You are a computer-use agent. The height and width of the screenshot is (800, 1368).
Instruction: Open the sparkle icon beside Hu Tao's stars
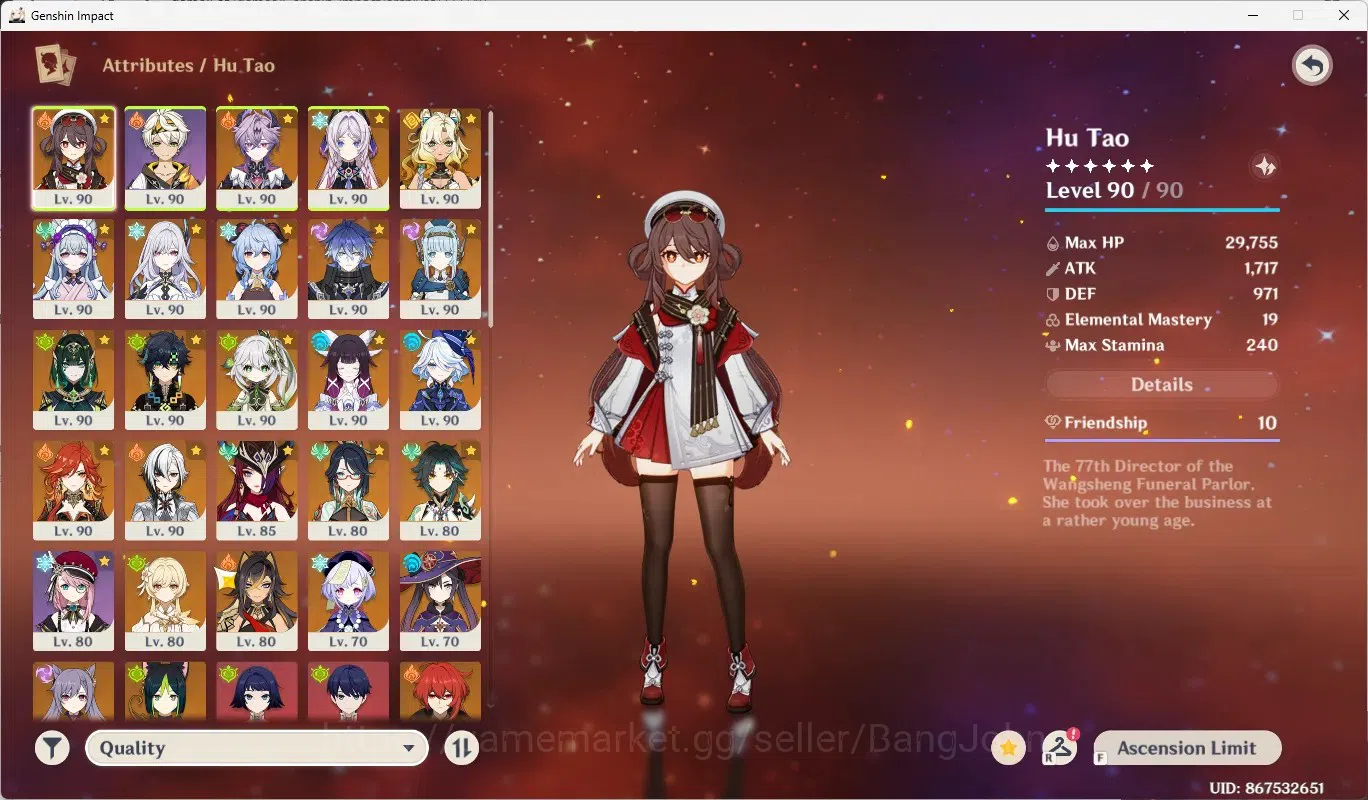[x=1265, y=166]
